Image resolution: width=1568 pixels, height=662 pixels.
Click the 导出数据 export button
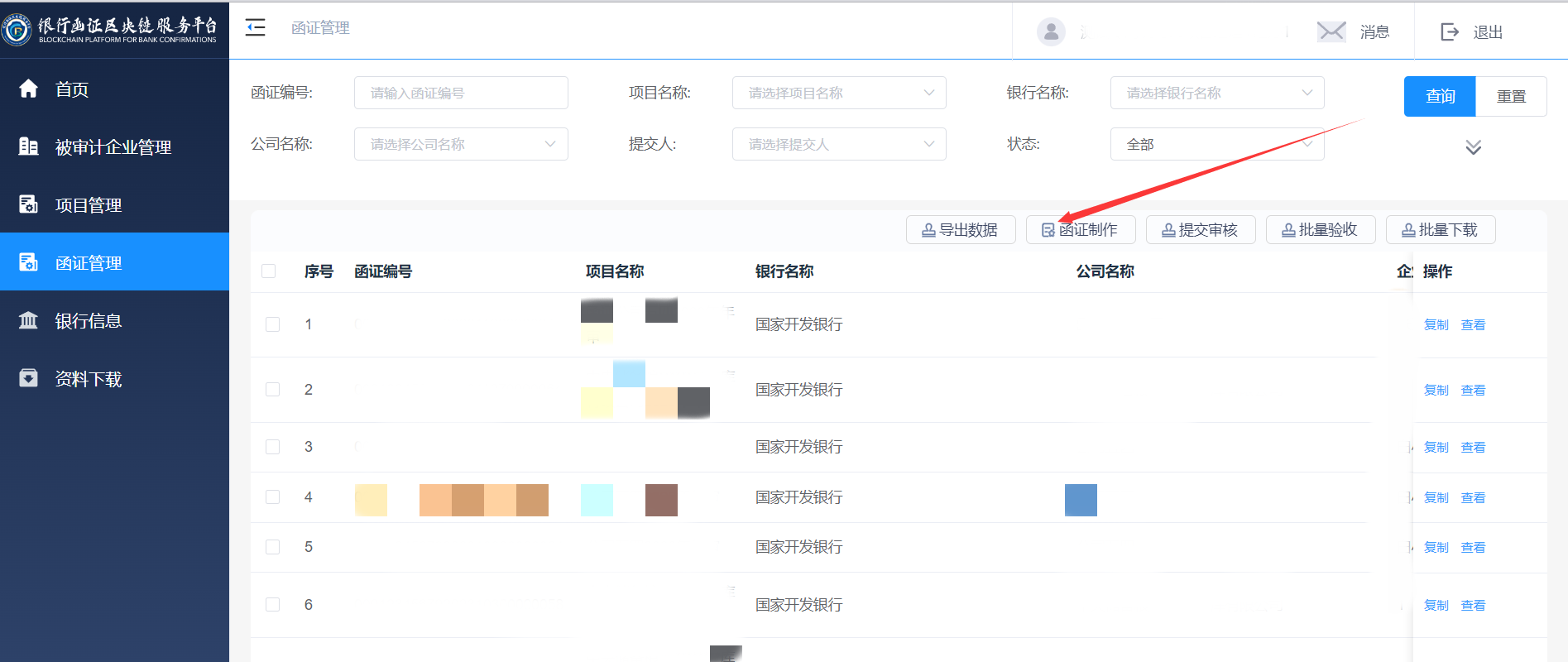pos(960,230)
